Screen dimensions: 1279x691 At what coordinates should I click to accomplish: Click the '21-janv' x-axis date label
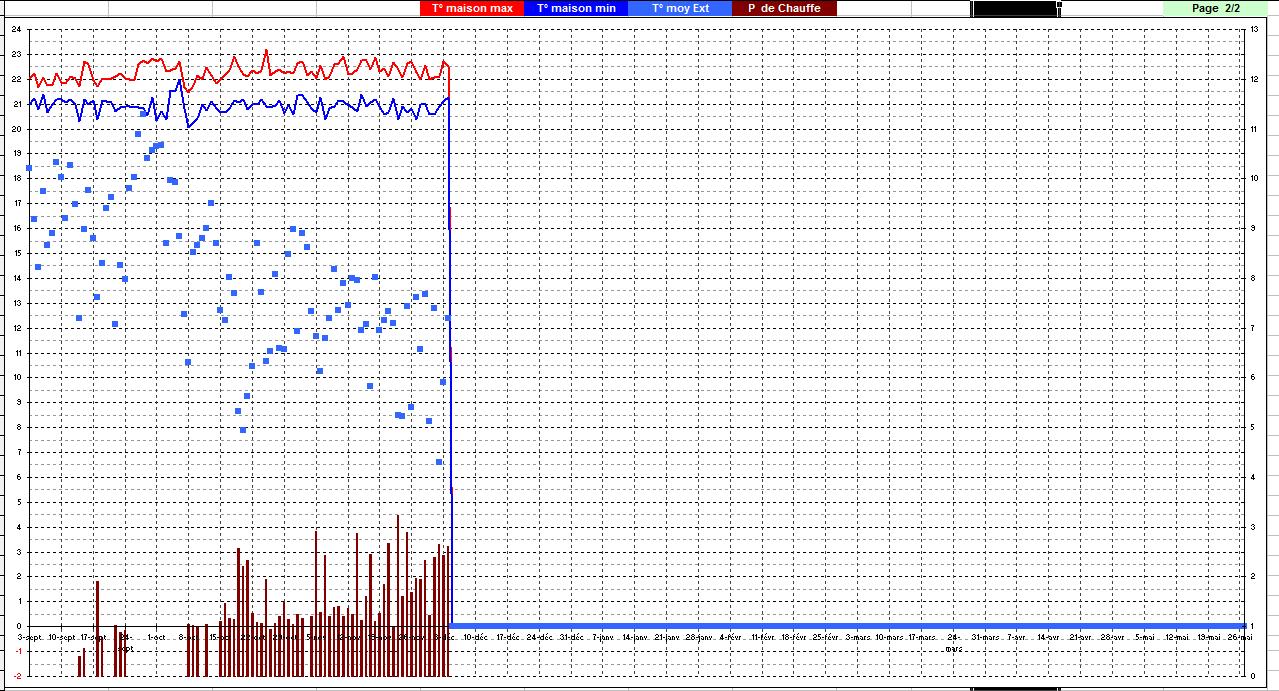tap(668, 637)
